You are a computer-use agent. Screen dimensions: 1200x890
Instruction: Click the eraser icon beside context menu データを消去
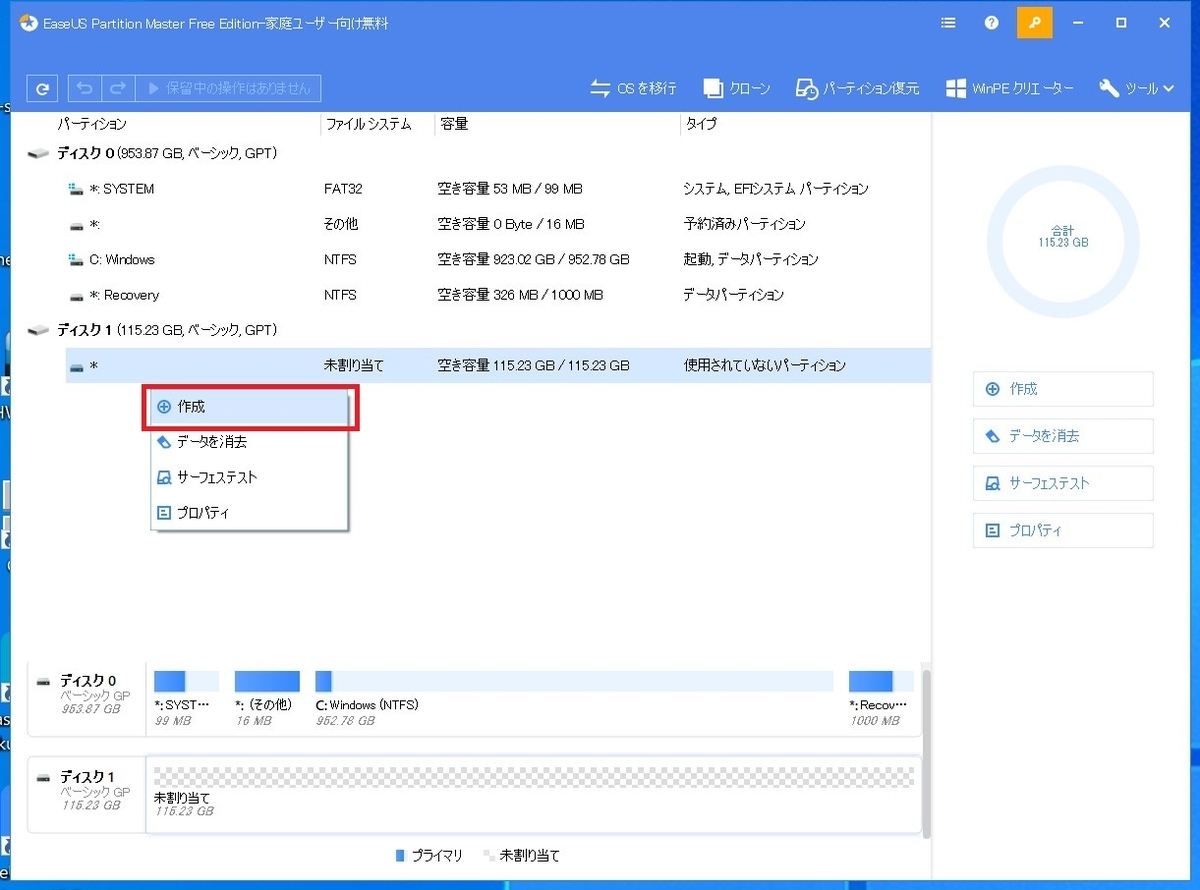(x=165, y=442)
